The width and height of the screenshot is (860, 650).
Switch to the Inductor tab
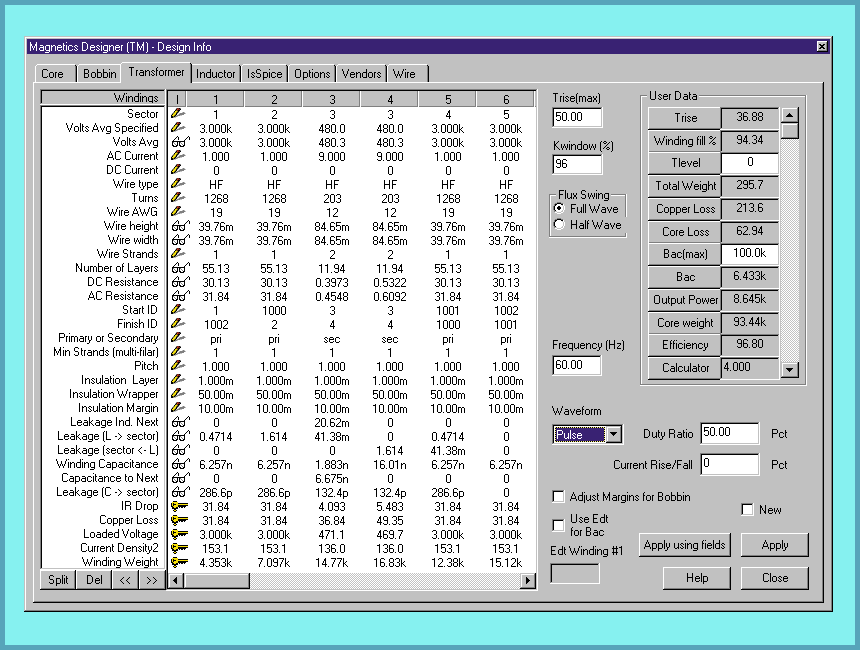215,74
